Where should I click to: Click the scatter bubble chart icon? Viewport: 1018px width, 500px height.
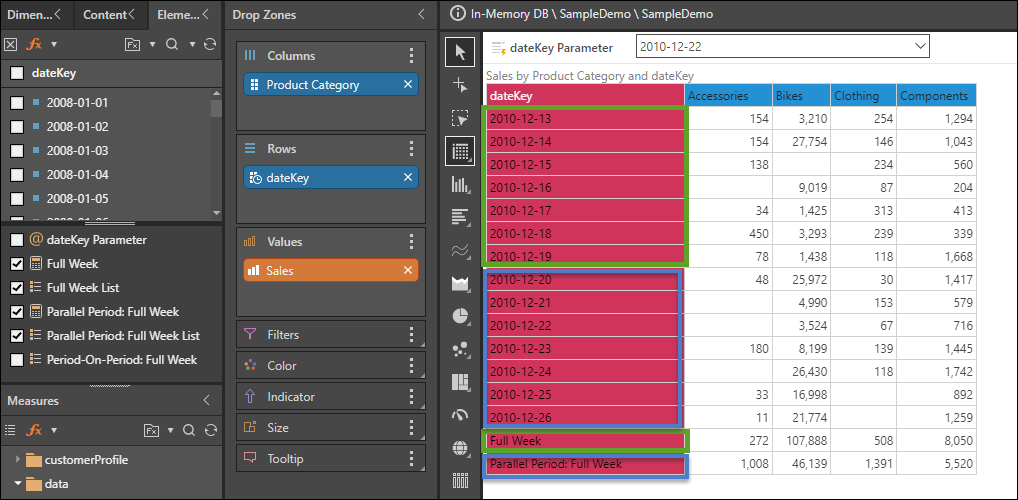click(460, 349)
